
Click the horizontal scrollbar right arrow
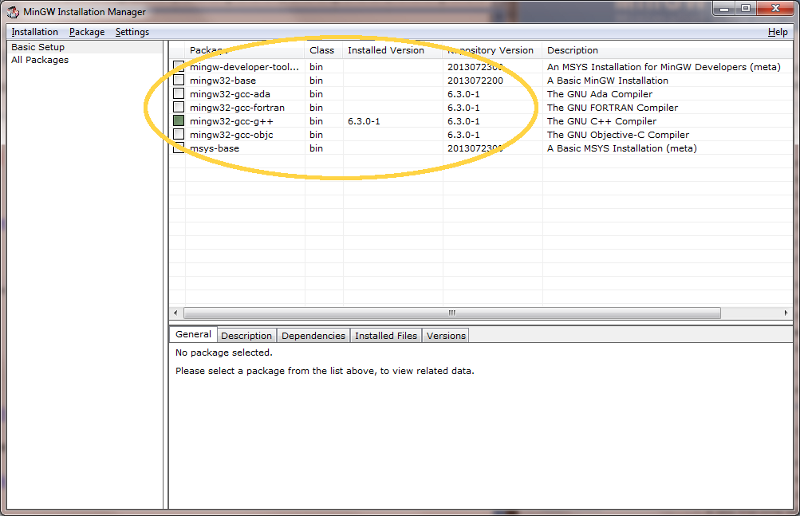point(786,313)
